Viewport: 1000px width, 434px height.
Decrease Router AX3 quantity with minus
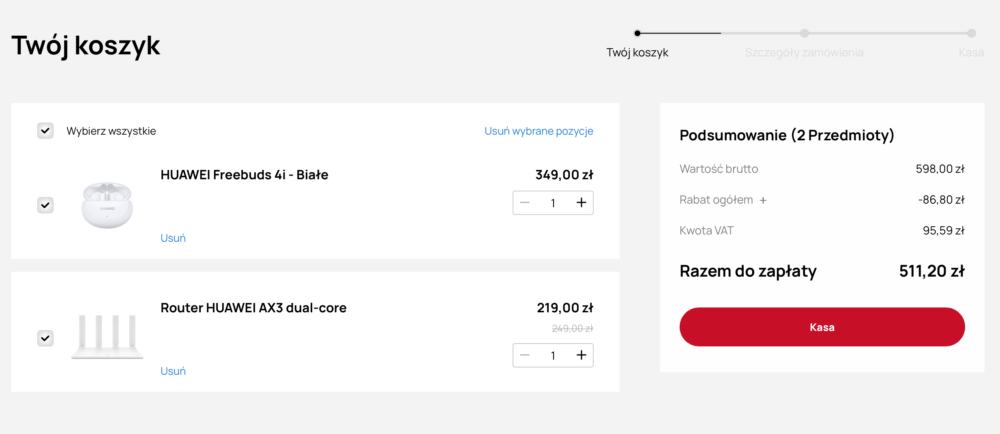pyautogui.click(x=525, y=356)
